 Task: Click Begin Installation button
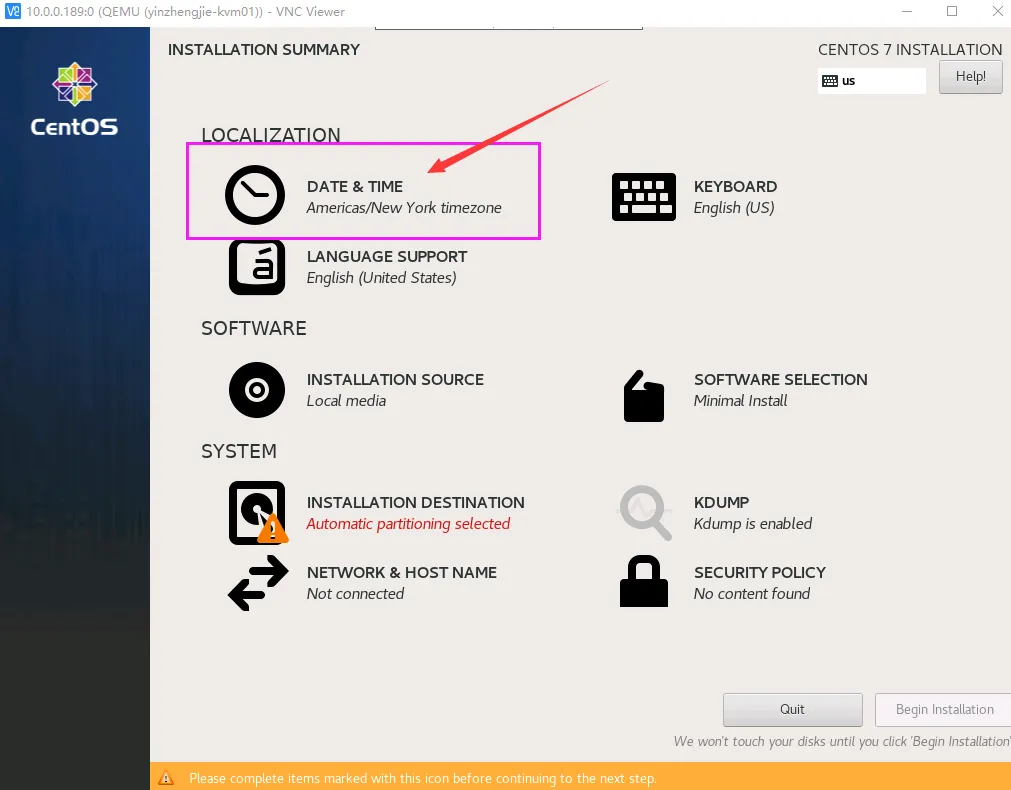pos(943,709)
